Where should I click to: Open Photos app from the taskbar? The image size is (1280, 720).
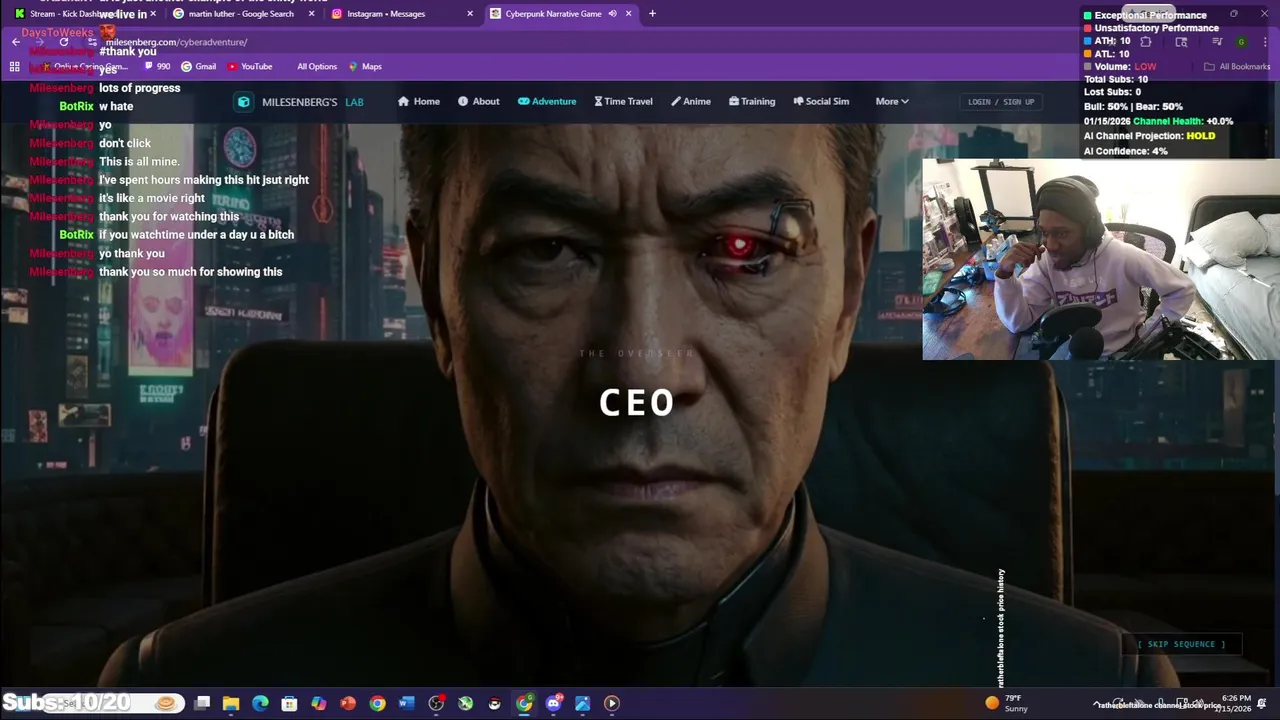[x=582, y=703]
